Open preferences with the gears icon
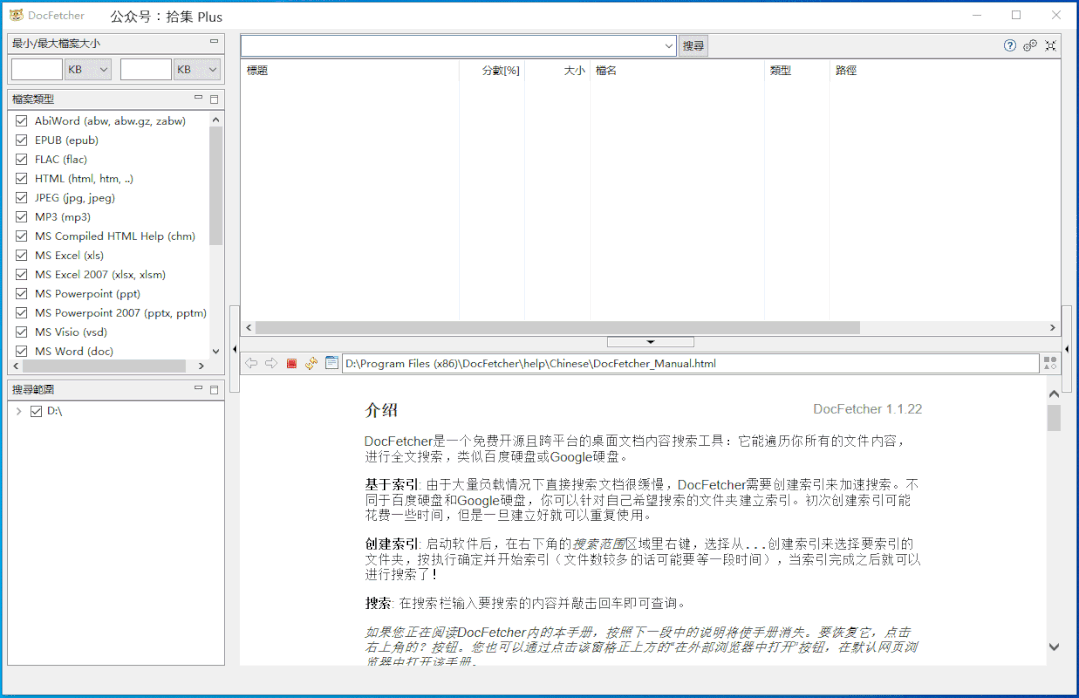 [x=1030, y=45]
